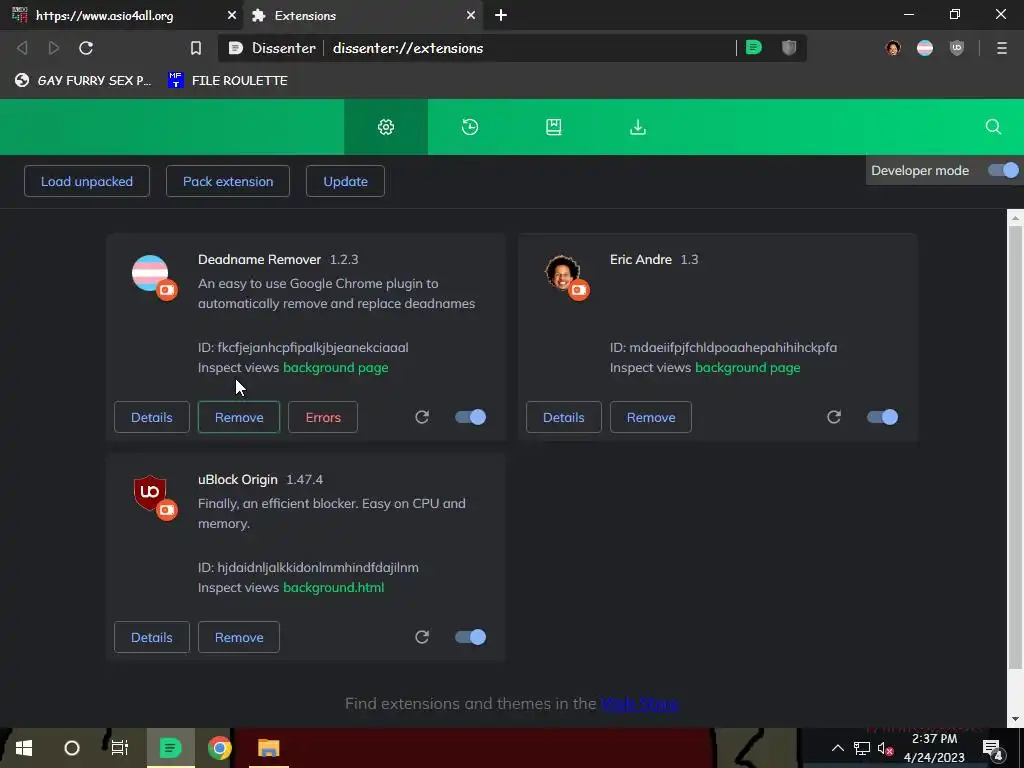
Task: Go back with the back arrow
Action: 22,48
